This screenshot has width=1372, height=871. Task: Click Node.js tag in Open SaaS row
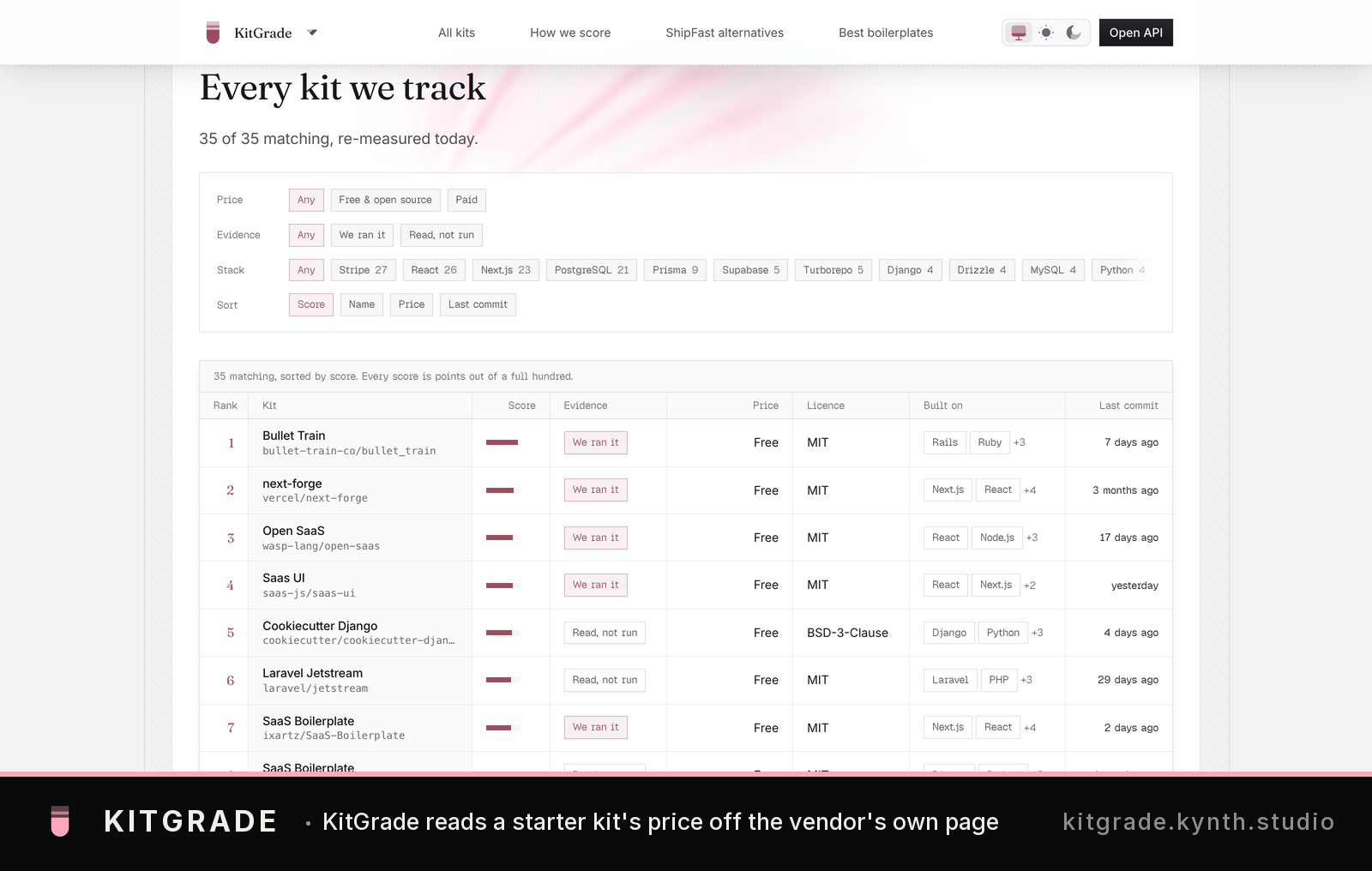(x=997, y=538)
